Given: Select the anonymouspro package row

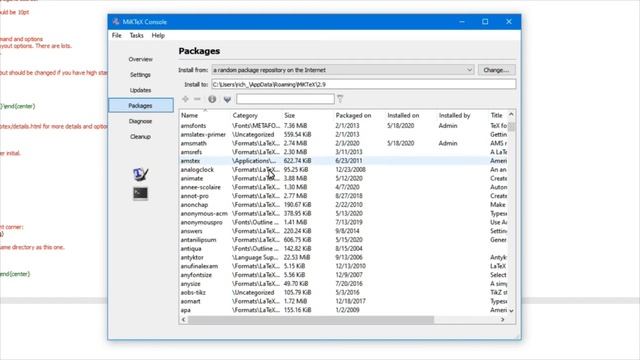Looking at the screenshot, I should click(x=344, y=222).
